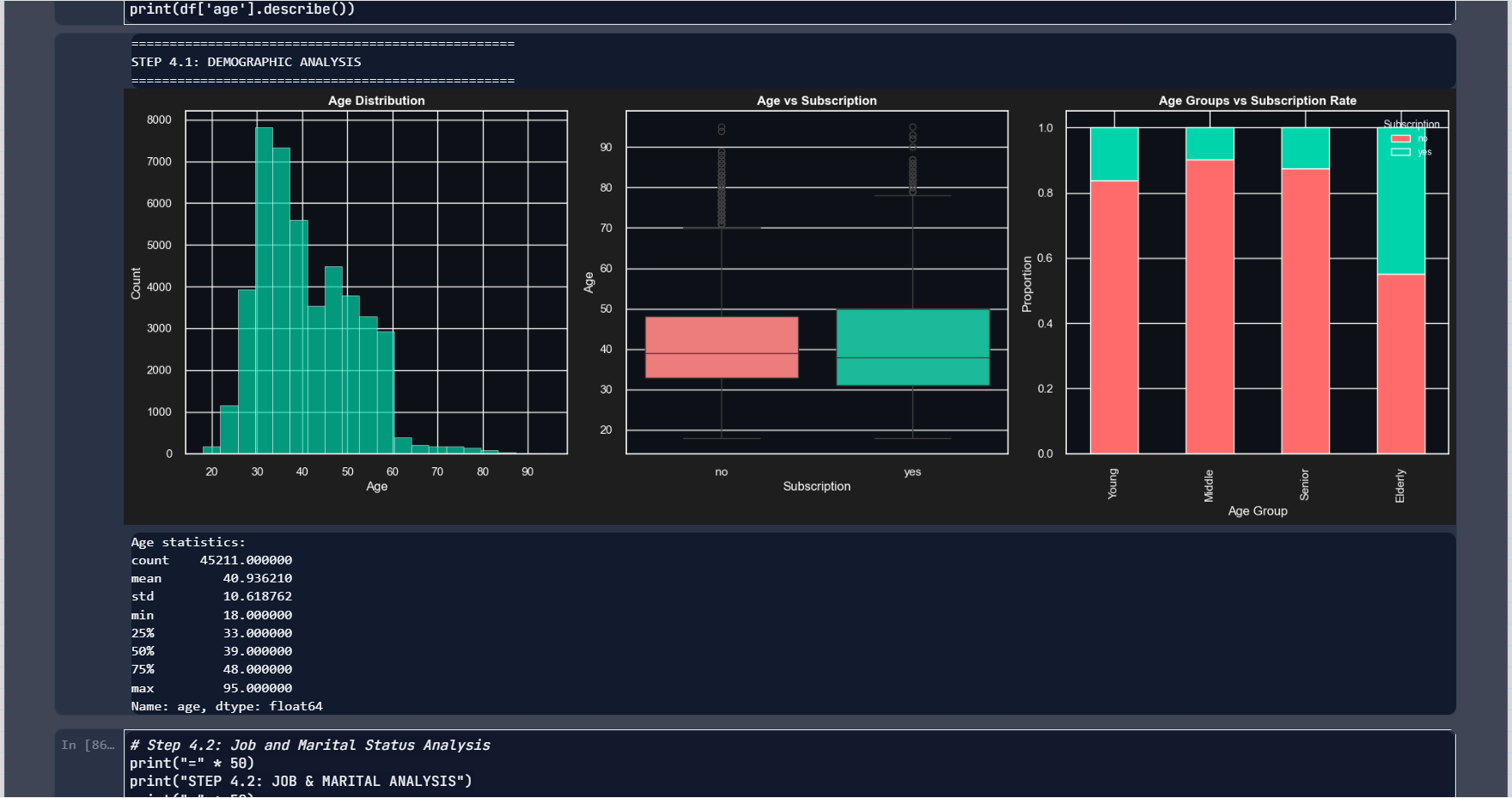Screen dimensions: 1512x798
Task: Click the 'Age vs Subscription' chart title
Action: point(816,101)
